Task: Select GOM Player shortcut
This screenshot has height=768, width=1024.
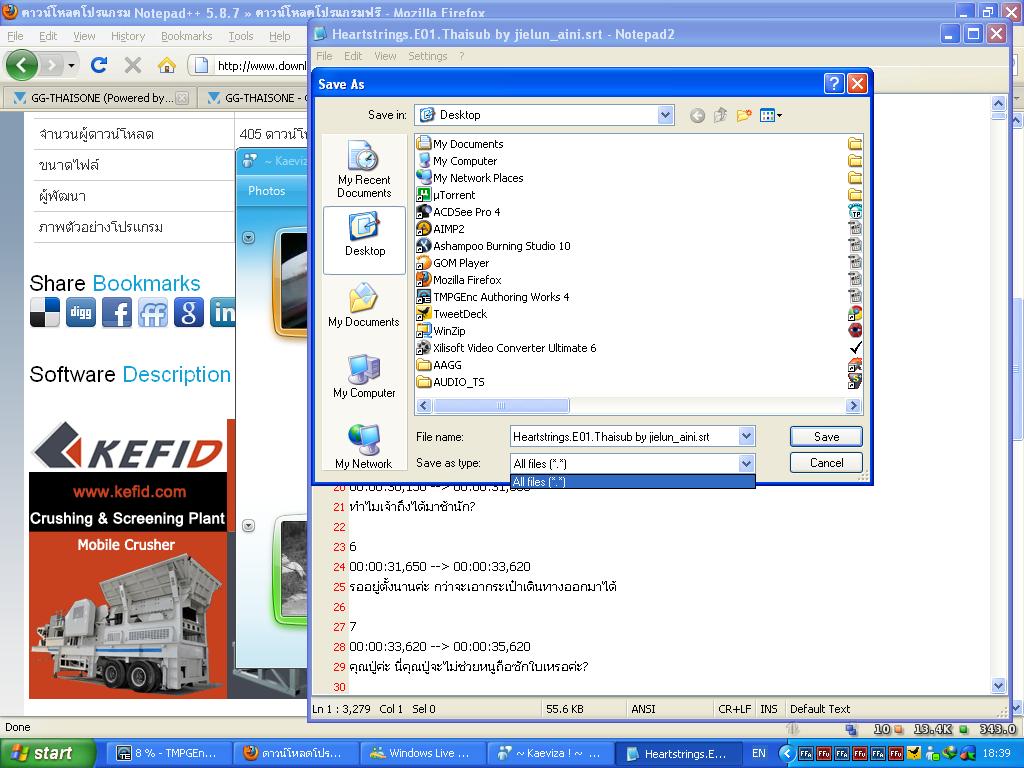Action: [453, 263]
